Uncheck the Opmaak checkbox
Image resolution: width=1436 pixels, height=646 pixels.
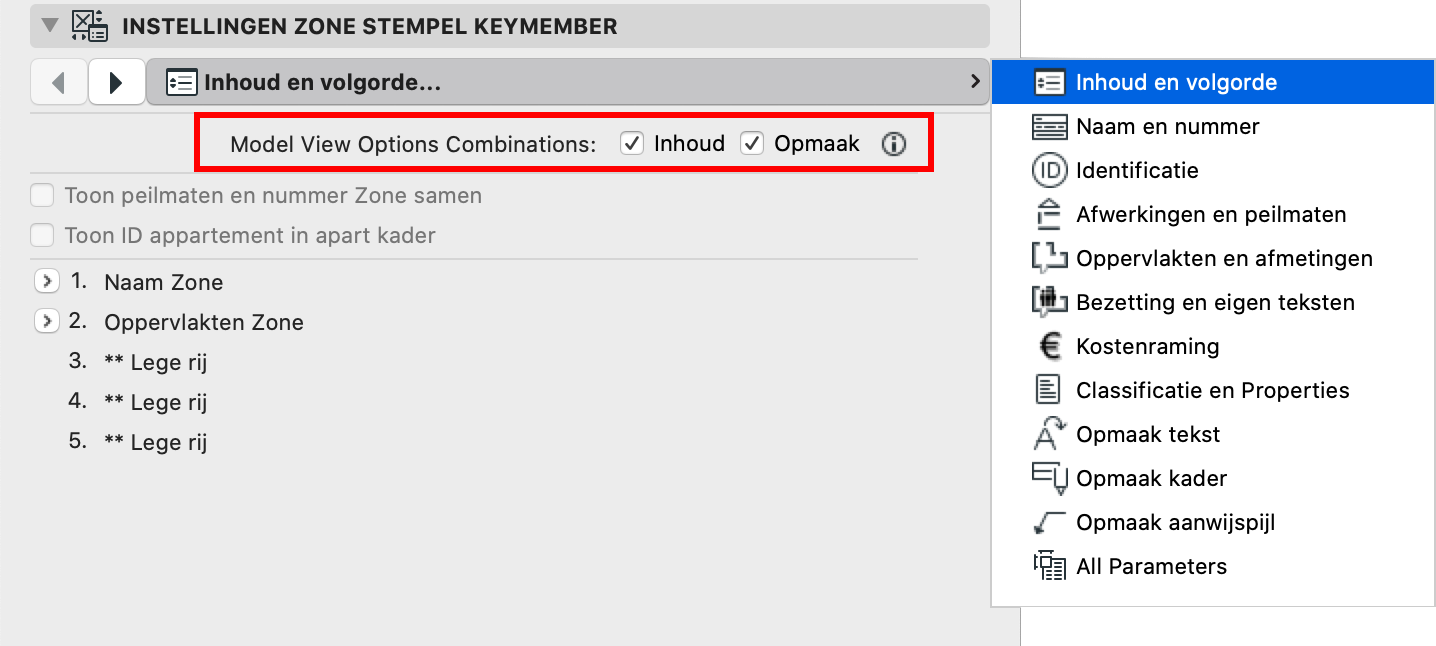coord(752,144)
